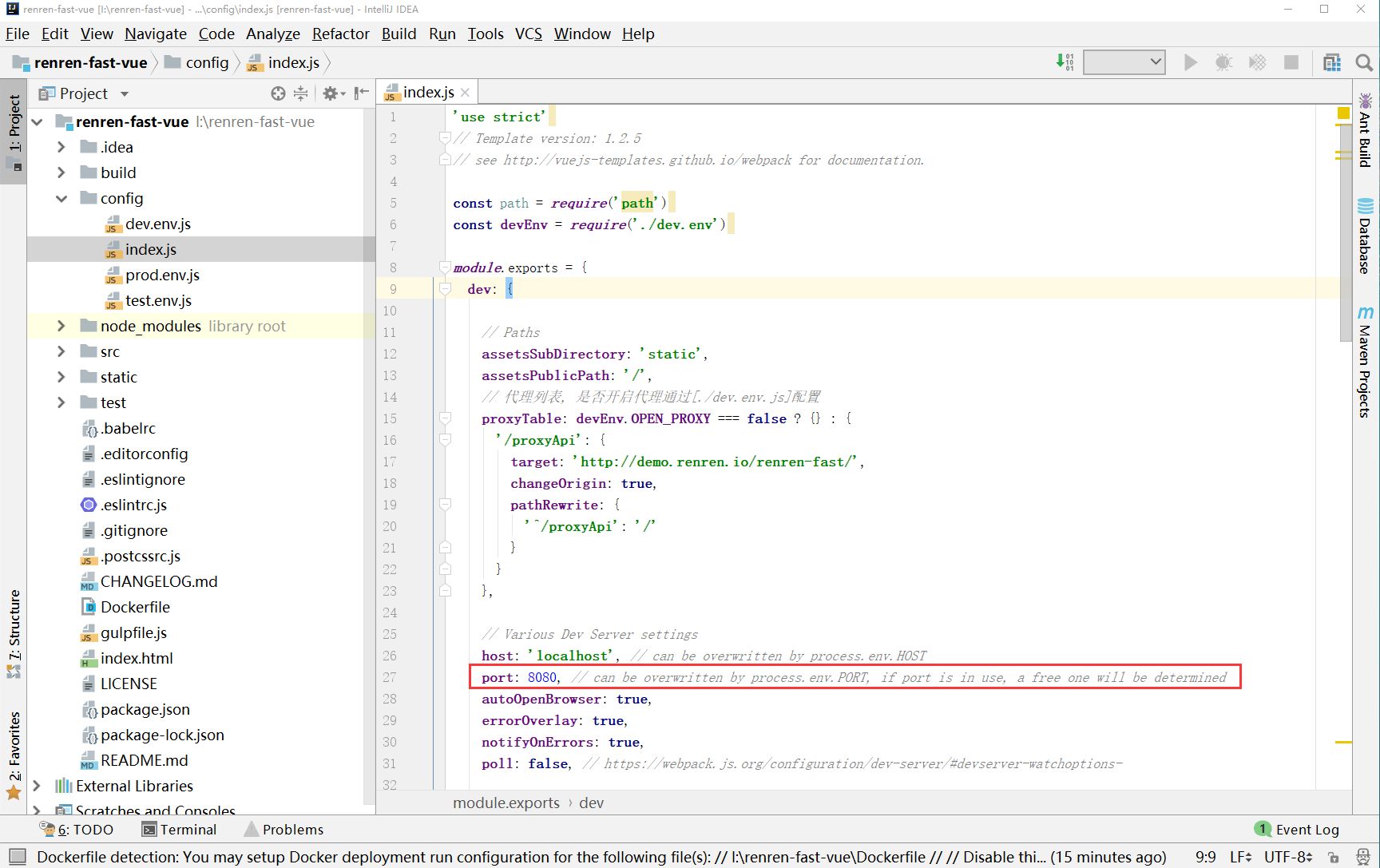The height and width of the screenshot is (868, 1380).
Task: Open the Project Structure icon in the toolbar
Action: click(1332, 62)
